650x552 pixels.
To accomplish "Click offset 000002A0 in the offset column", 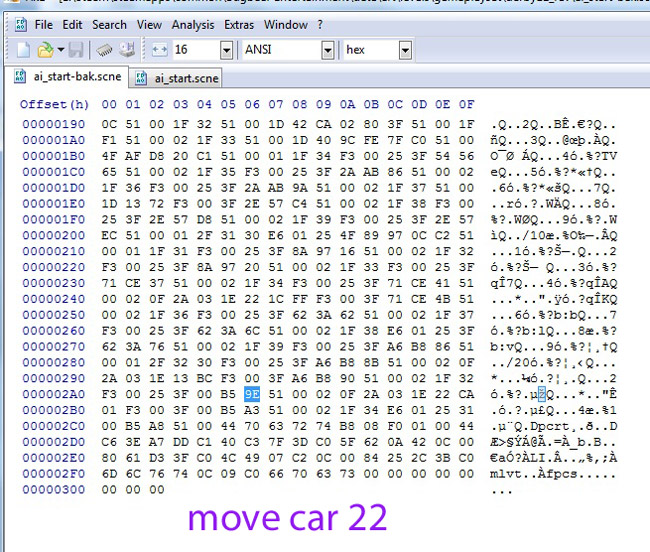I will pos(54,394).
